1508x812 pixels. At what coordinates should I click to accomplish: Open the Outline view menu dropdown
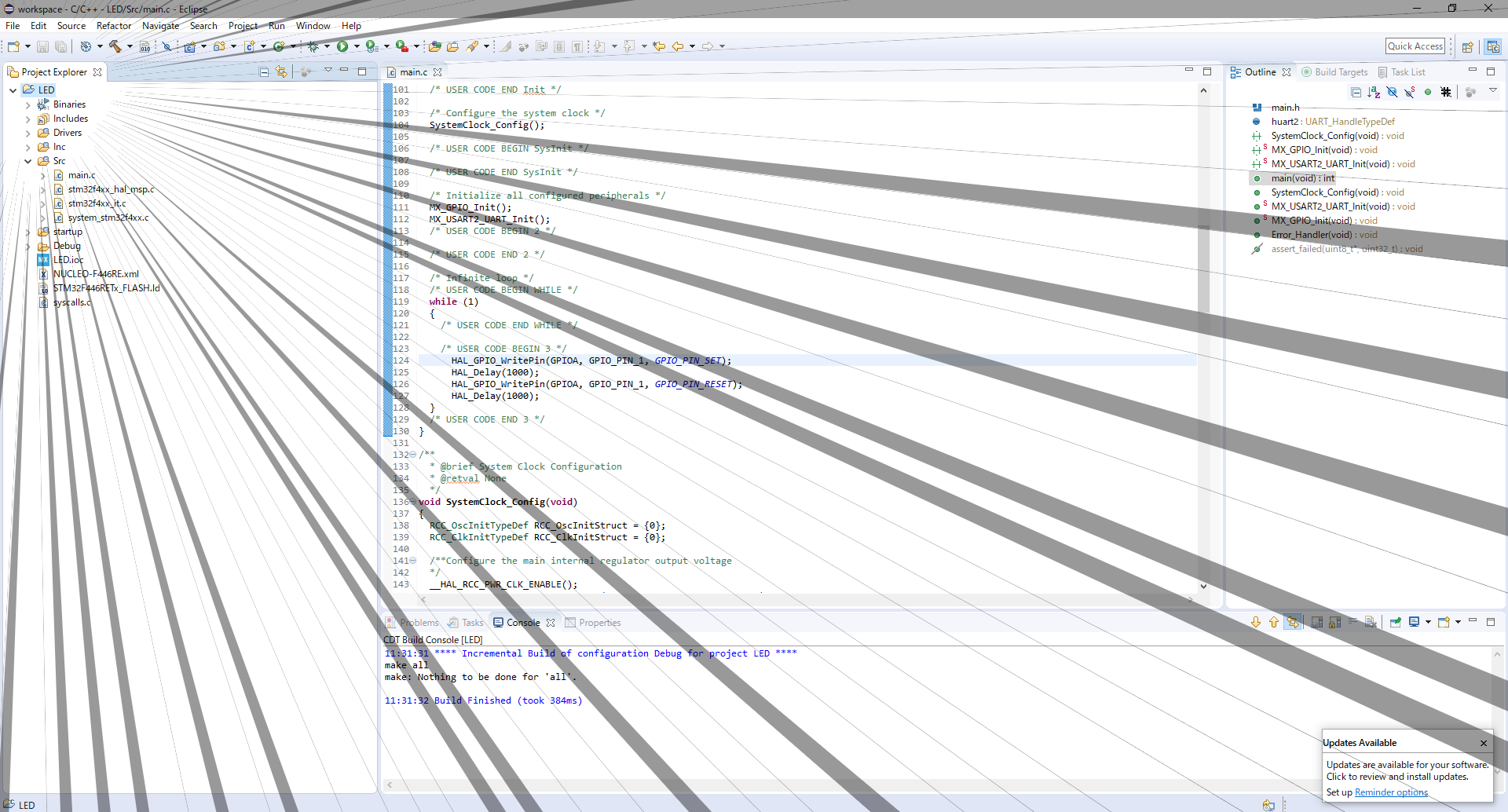(1494, 92)
